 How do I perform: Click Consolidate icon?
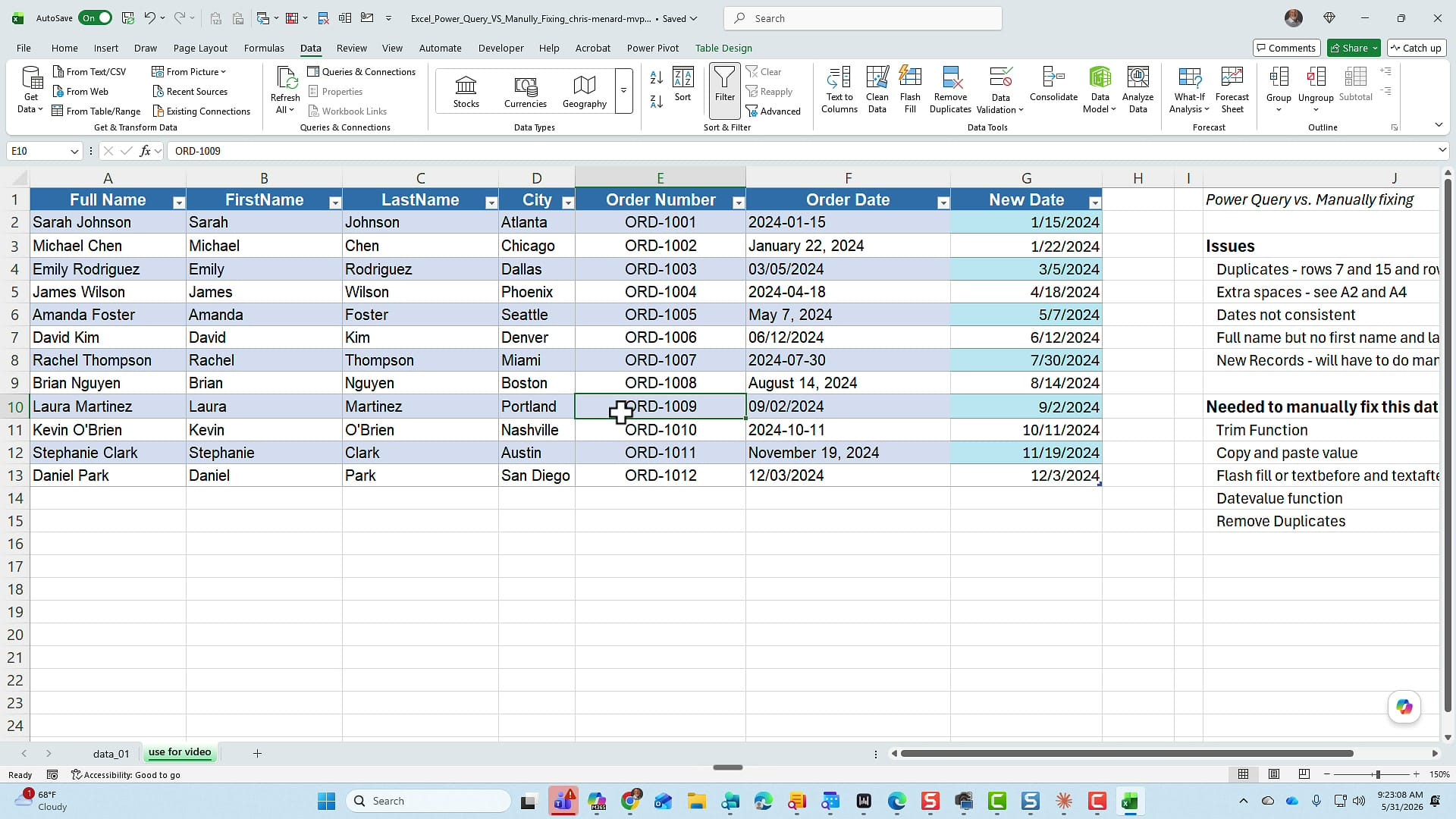1054,84
